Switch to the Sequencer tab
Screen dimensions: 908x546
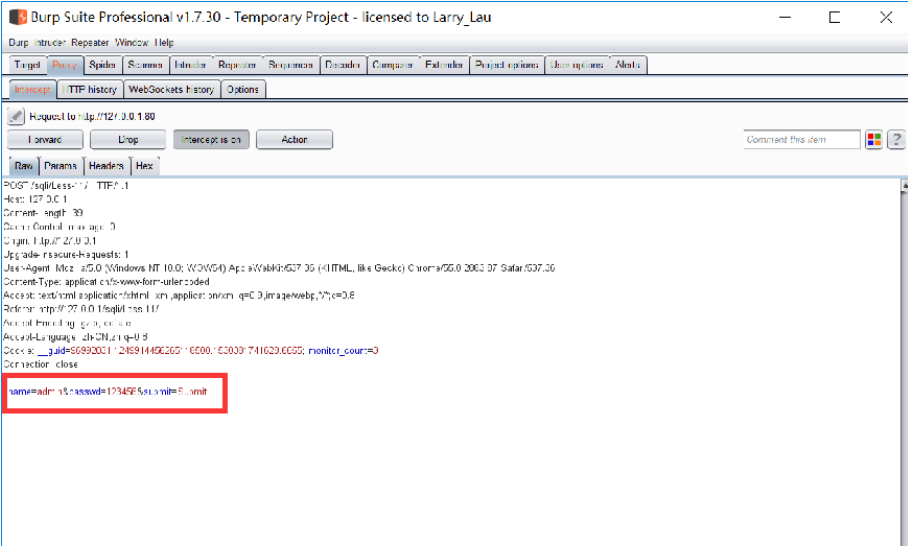click(291, 65)
